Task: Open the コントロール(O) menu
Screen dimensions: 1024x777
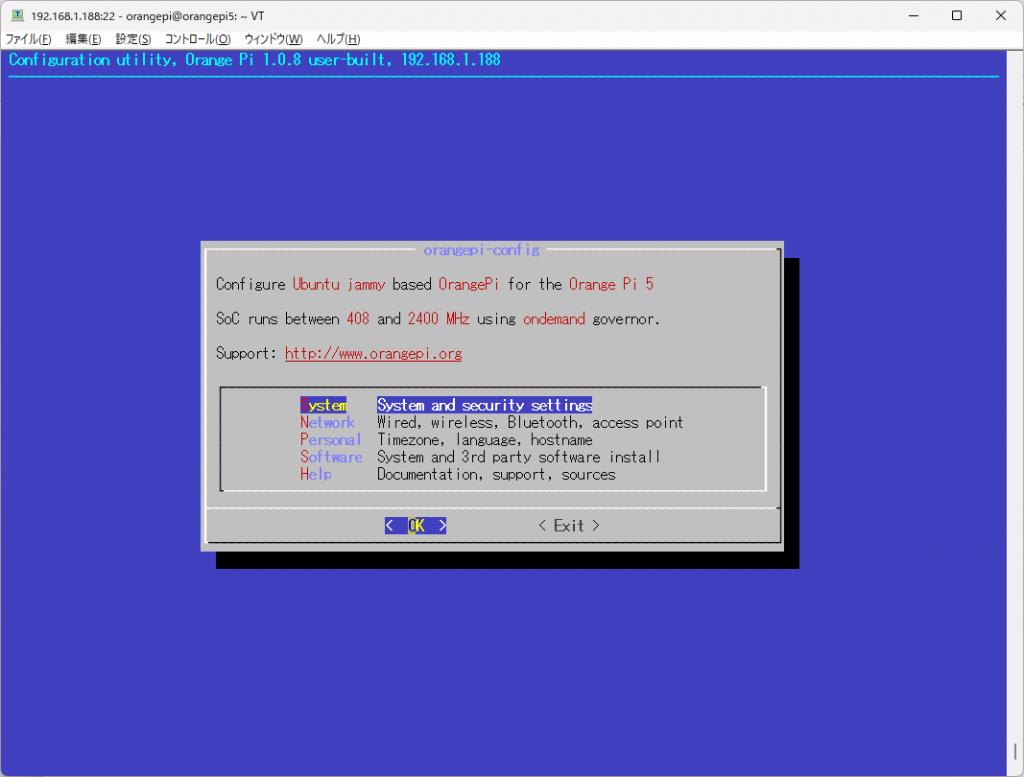Action: tap(197, 39)
